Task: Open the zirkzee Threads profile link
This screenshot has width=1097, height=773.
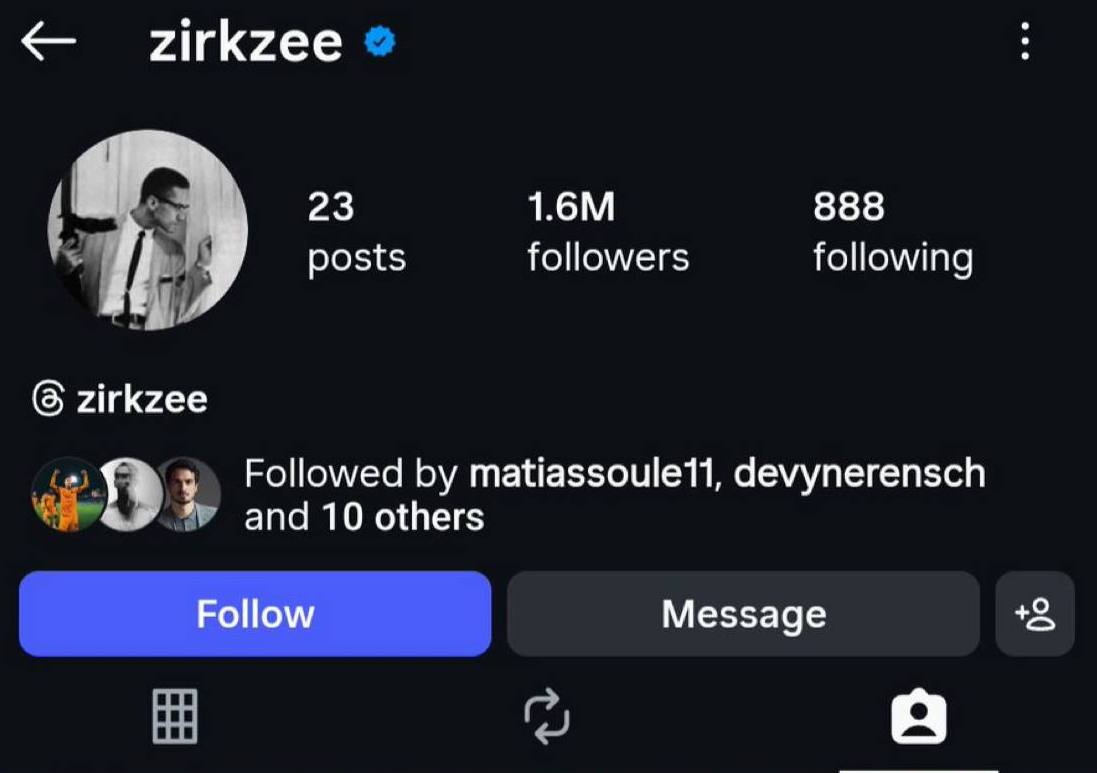Action: point(142,400)
